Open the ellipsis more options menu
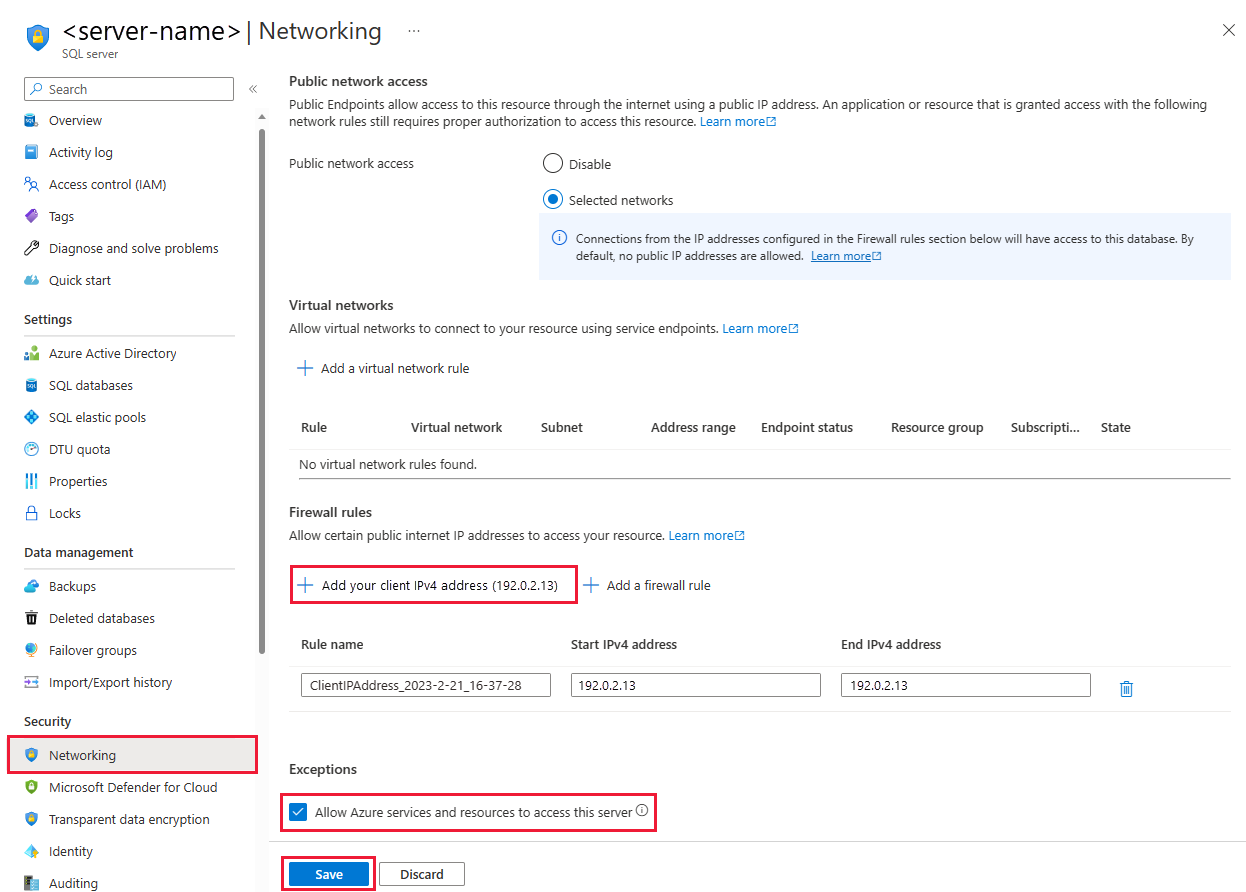1246x892 pixels. (x=414, y=31)
